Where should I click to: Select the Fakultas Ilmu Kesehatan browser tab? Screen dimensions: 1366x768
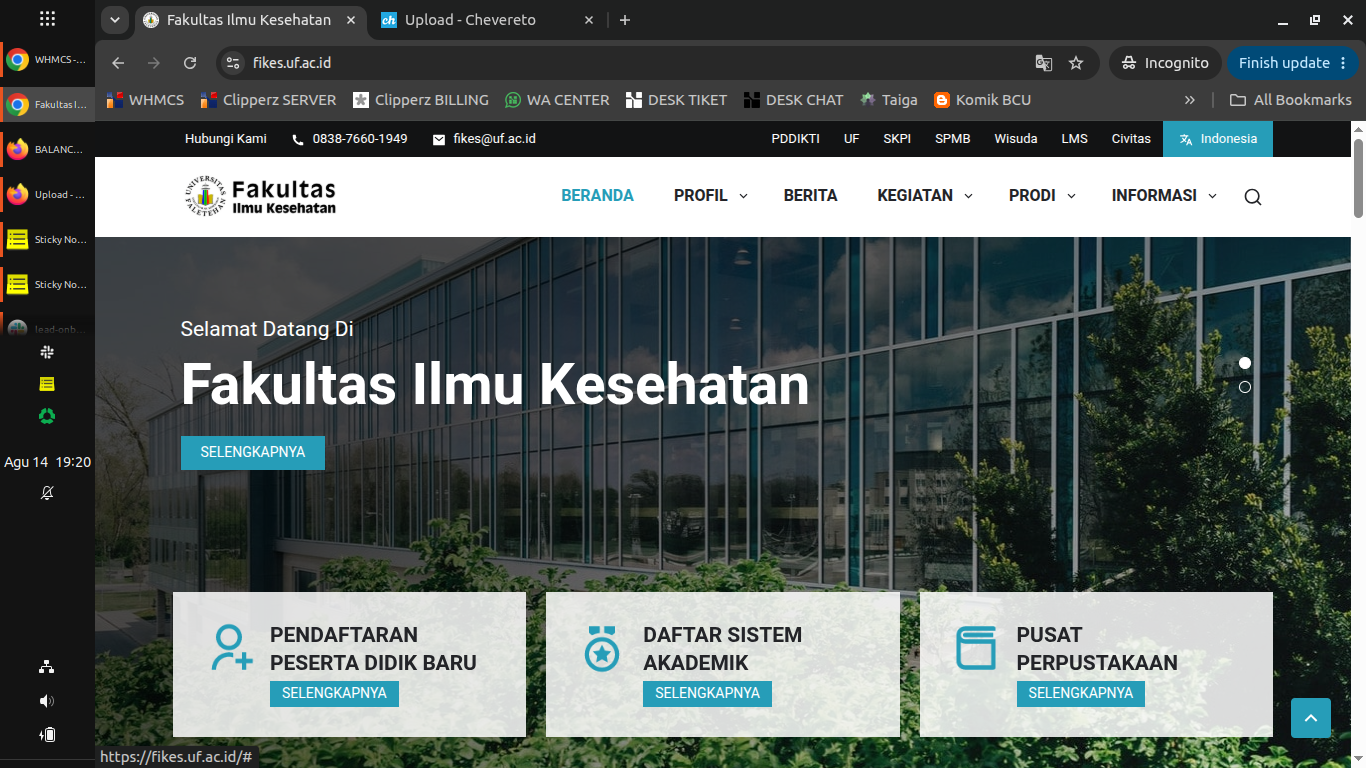pyautogui.click(x=250, y=20)
